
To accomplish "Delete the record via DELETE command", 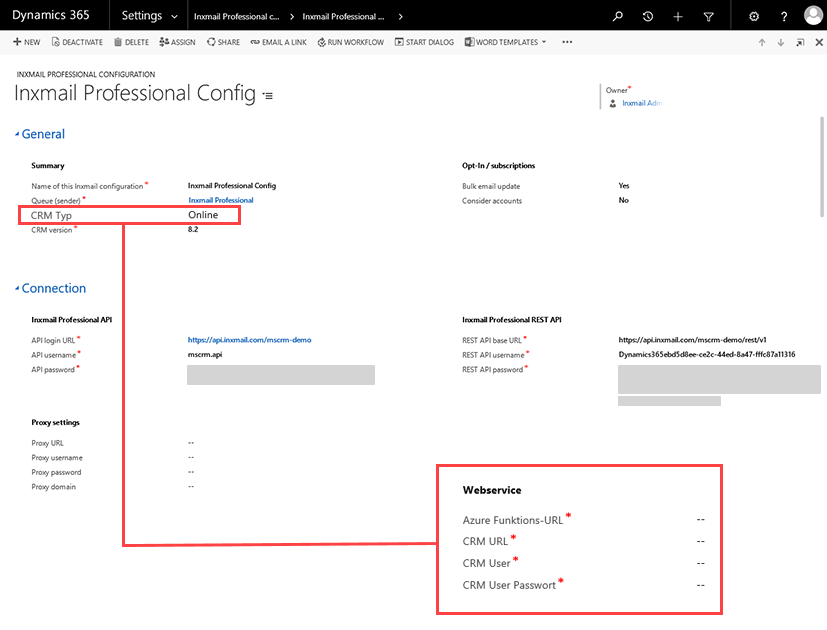I will click(x=131, y=42).
